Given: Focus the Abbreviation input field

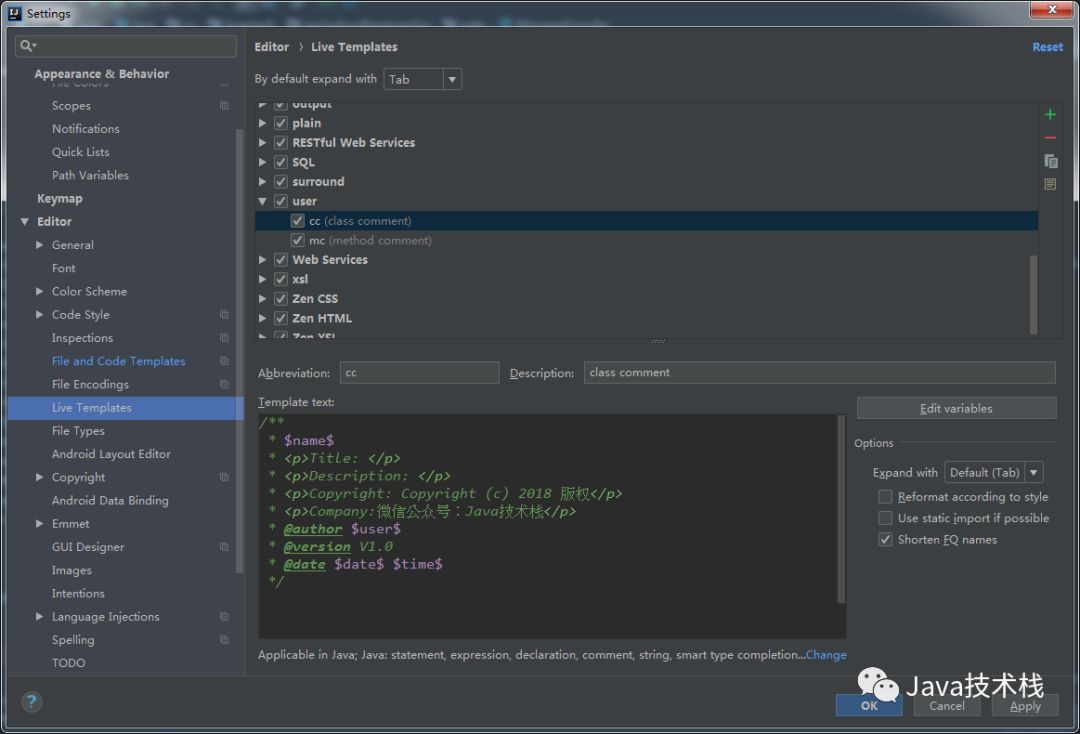Looking at the screenshot, I should [419, 373].
